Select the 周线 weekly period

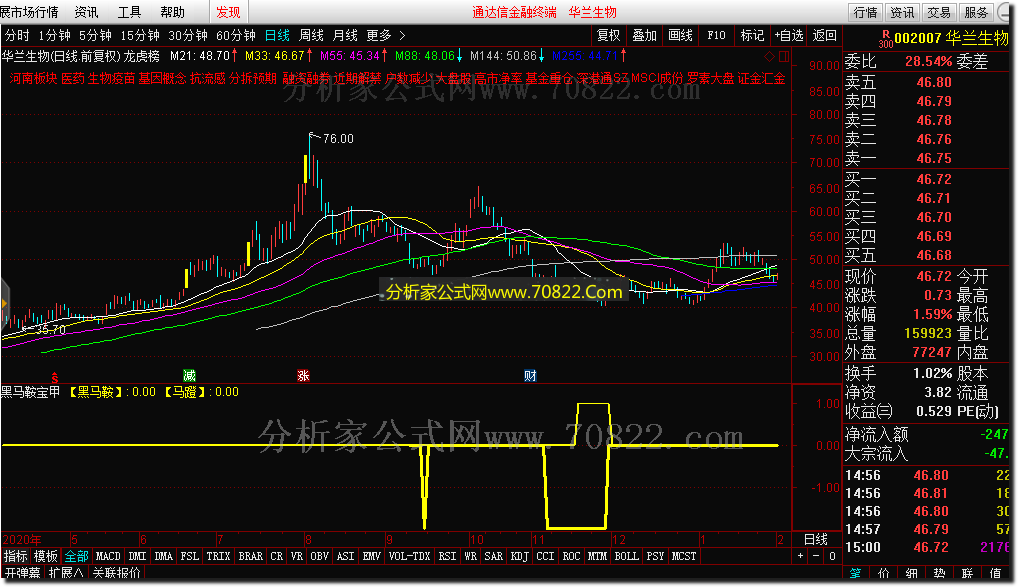point(311,35)
